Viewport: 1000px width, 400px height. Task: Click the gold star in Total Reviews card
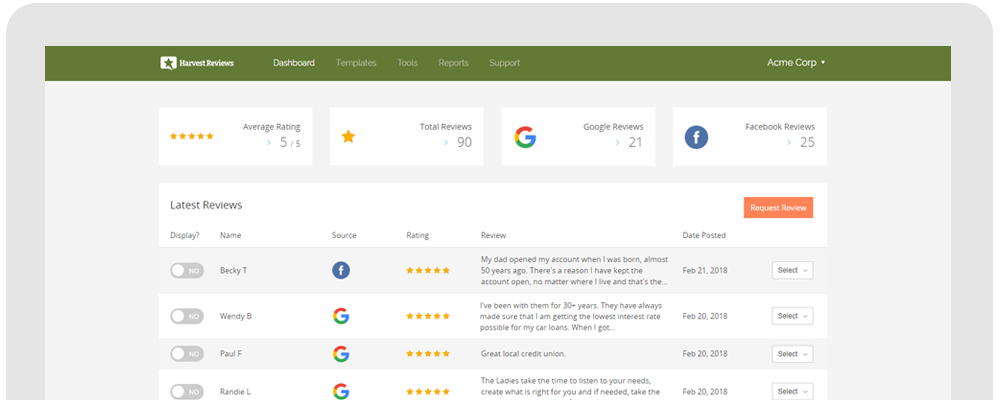coord(348,137)
